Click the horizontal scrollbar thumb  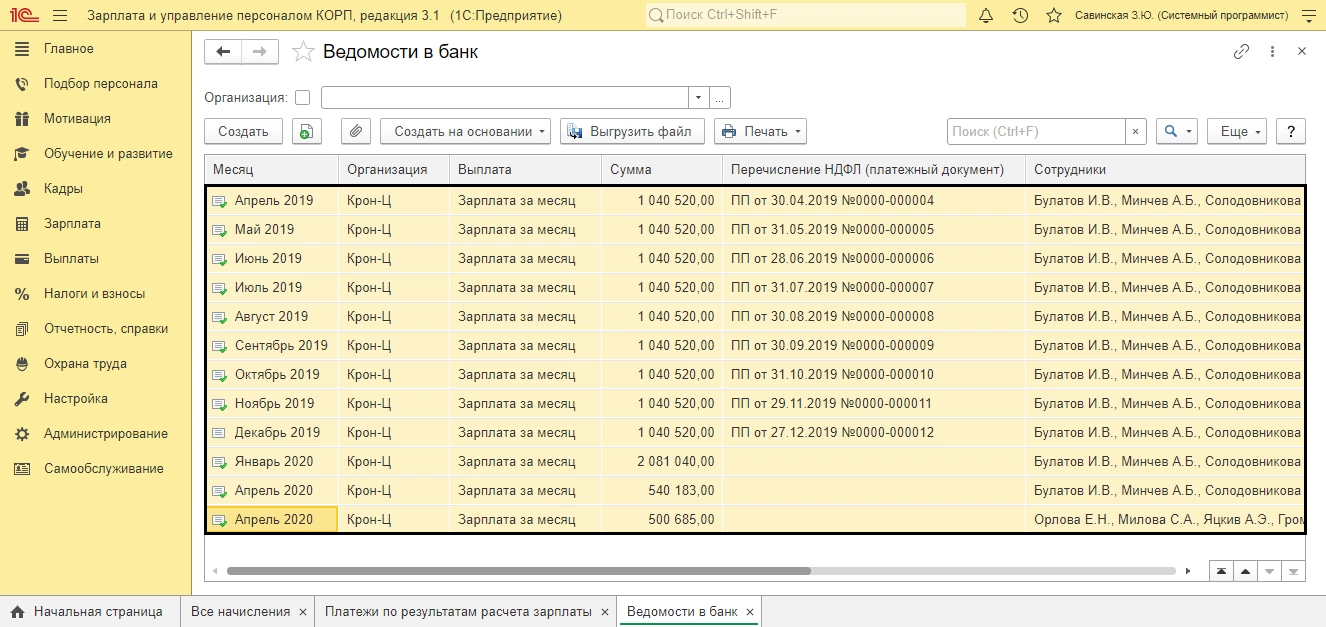click(x=518, y=571)
